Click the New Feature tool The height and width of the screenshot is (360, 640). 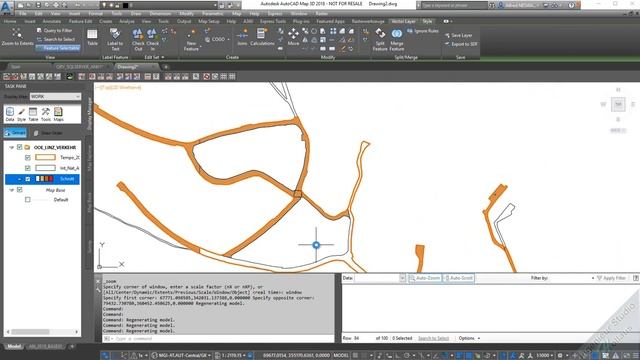pyautogui.click(x=191, y=40)
